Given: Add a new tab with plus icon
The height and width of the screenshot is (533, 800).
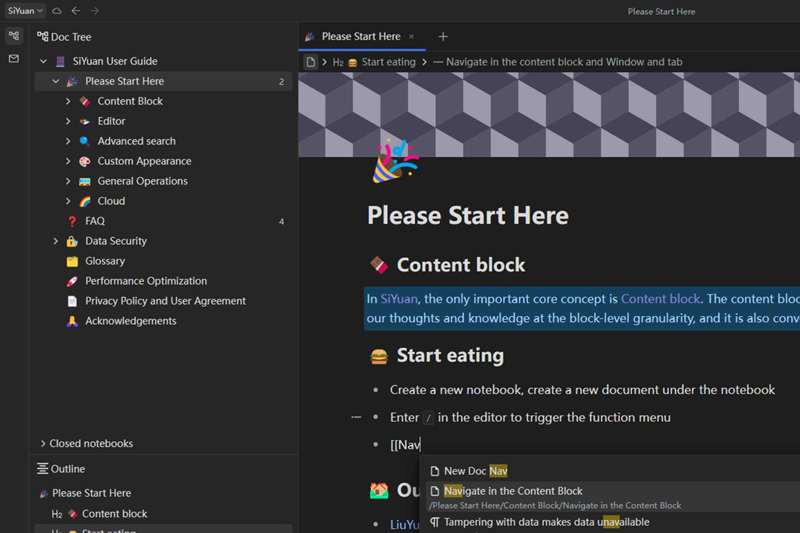Looking at the screenshot, I should [443, 37].
